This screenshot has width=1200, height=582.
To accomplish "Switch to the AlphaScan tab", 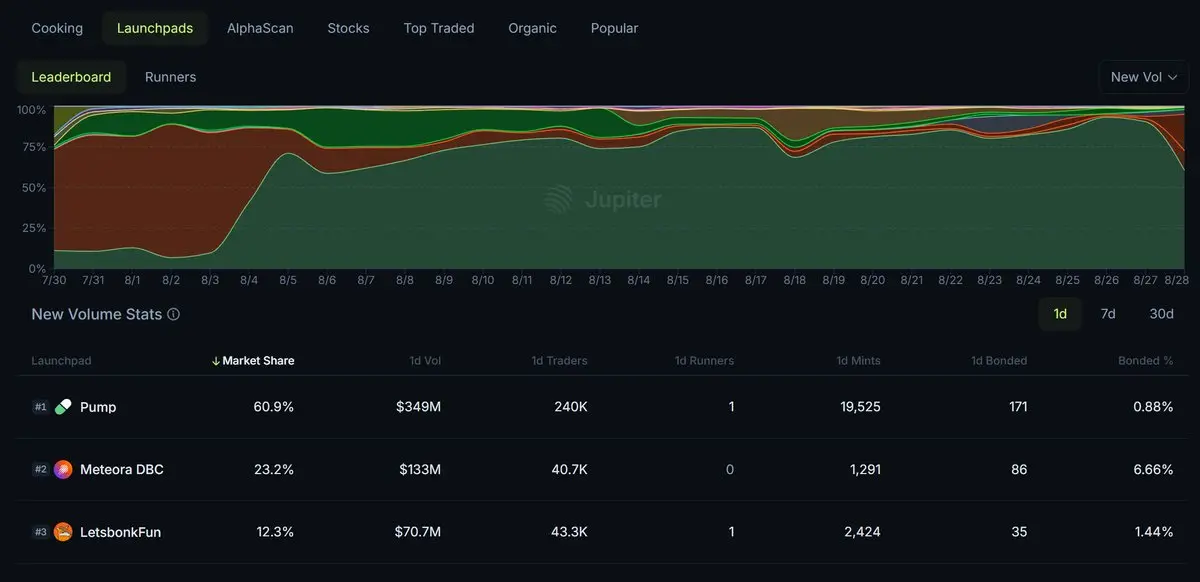I will (x=260, y=28).
